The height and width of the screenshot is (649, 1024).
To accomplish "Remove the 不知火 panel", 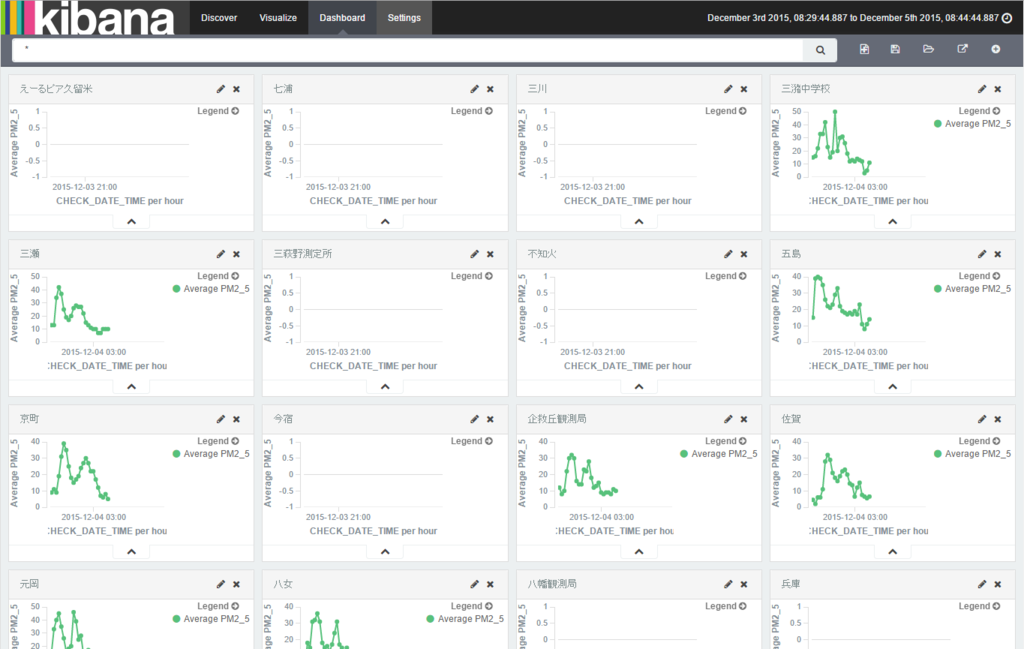I will pos(744,254).
